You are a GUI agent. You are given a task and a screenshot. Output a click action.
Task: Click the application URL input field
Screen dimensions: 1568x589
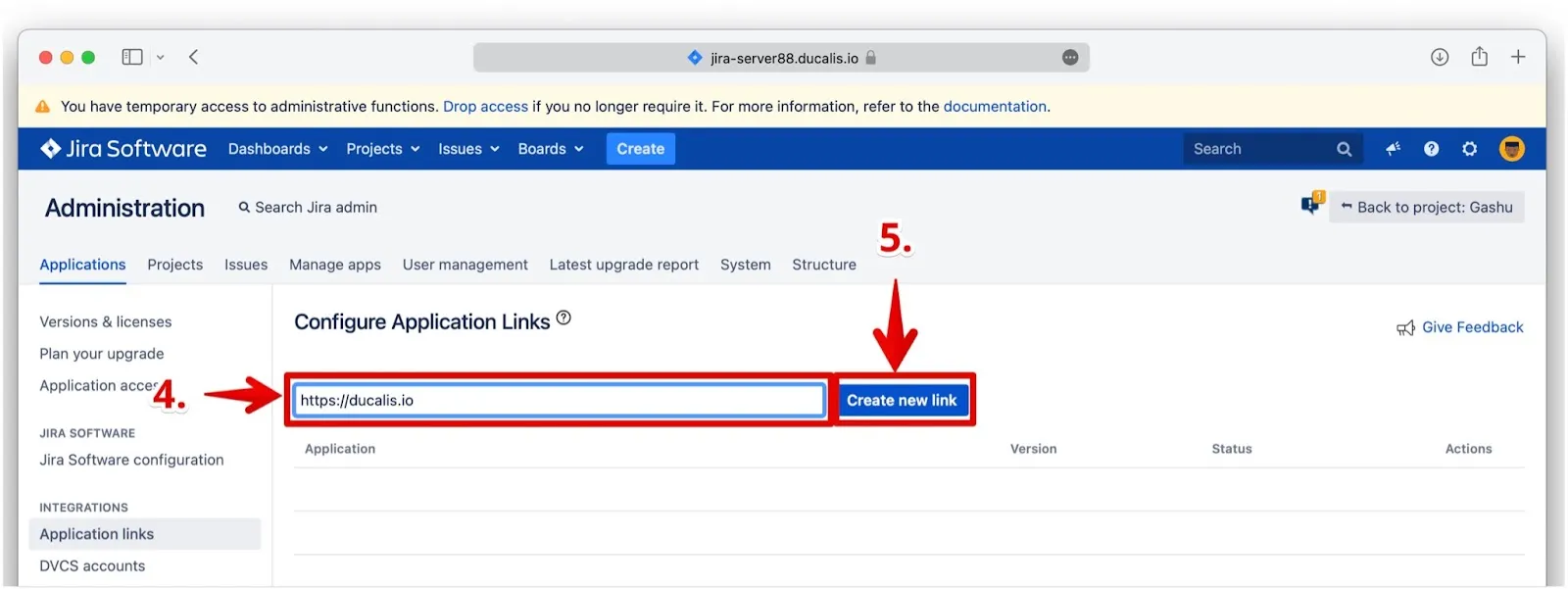[x=559, y=400]
